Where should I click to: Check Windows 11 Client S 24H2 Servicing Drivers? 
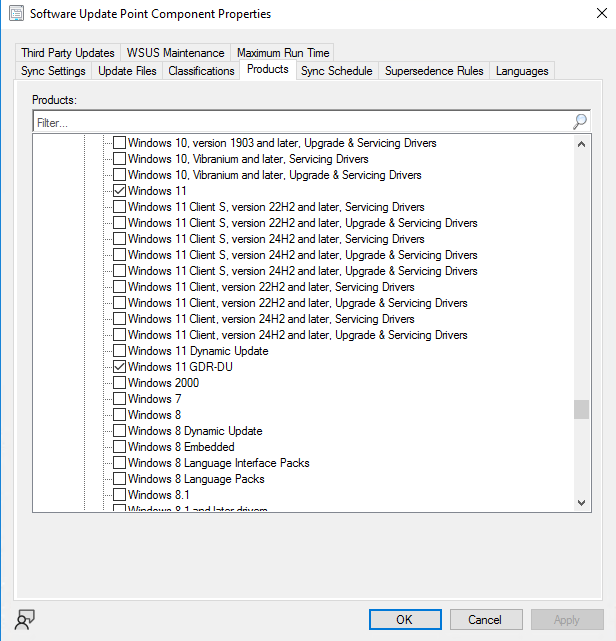(119, 239)
